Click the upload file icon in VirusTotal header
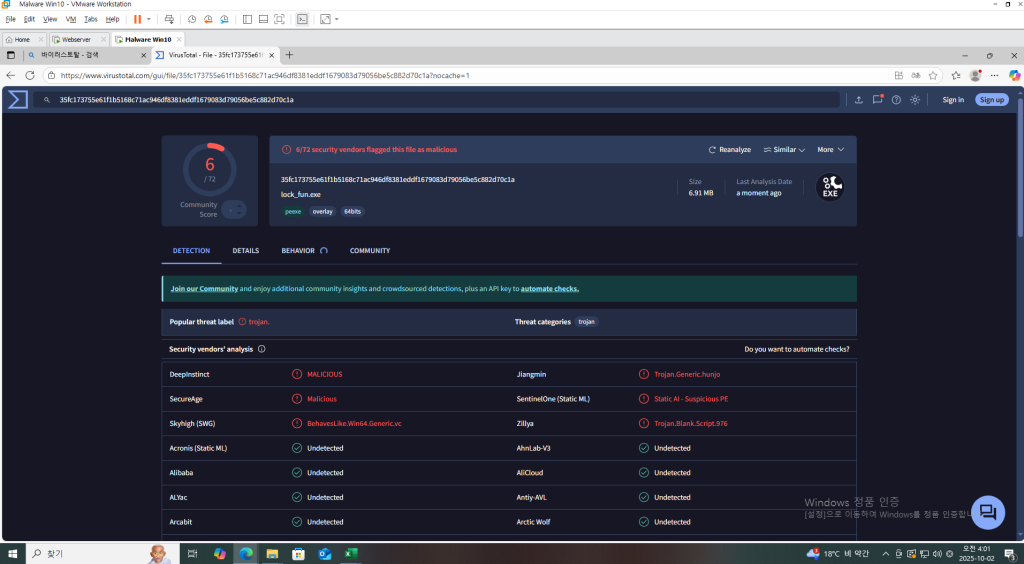The image size is (1024, 564). point(858,100)
